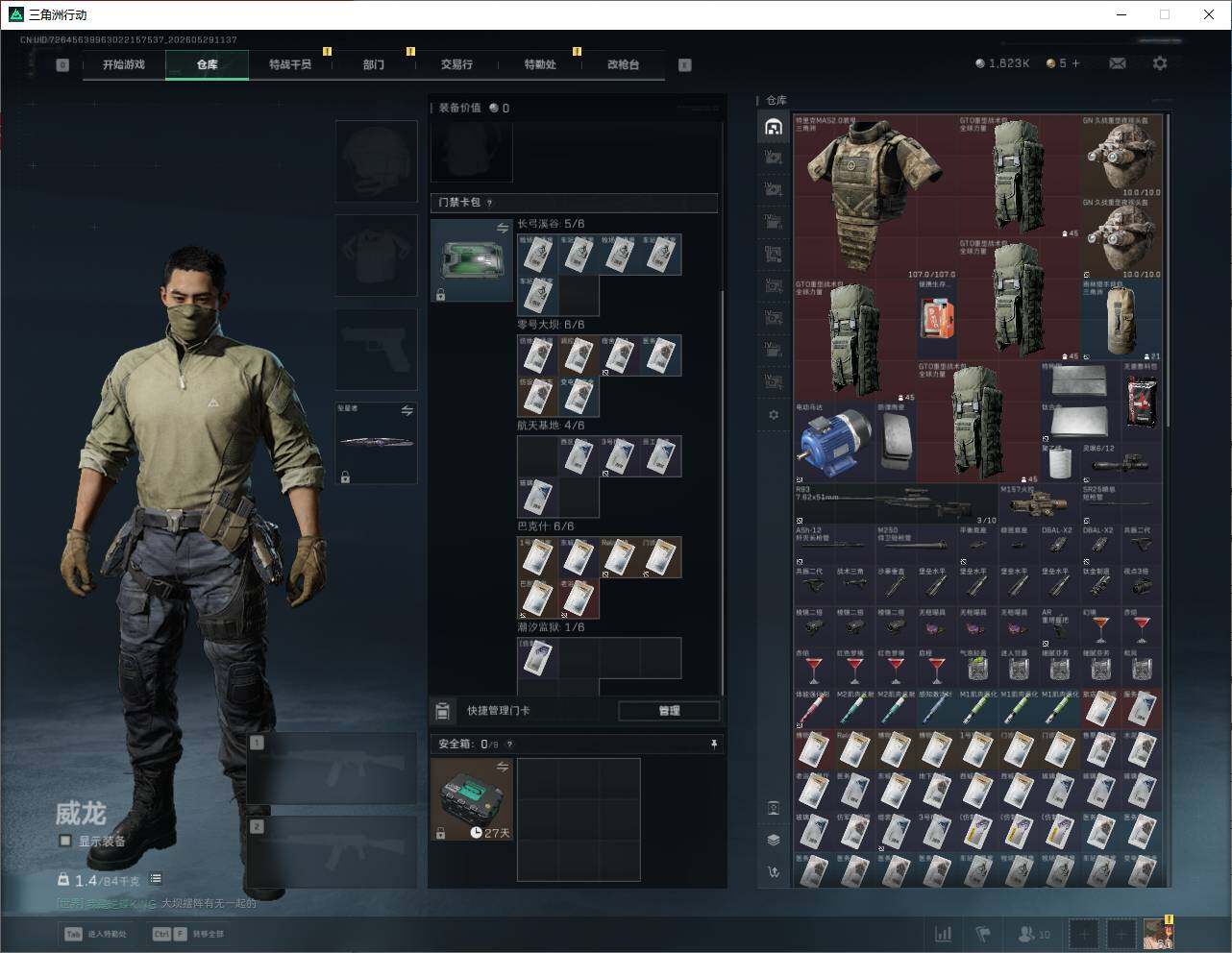Click the help icon next to 安全箱 0/9
The height and width of the screenshot is (953, 1232).
coord(509,744)
